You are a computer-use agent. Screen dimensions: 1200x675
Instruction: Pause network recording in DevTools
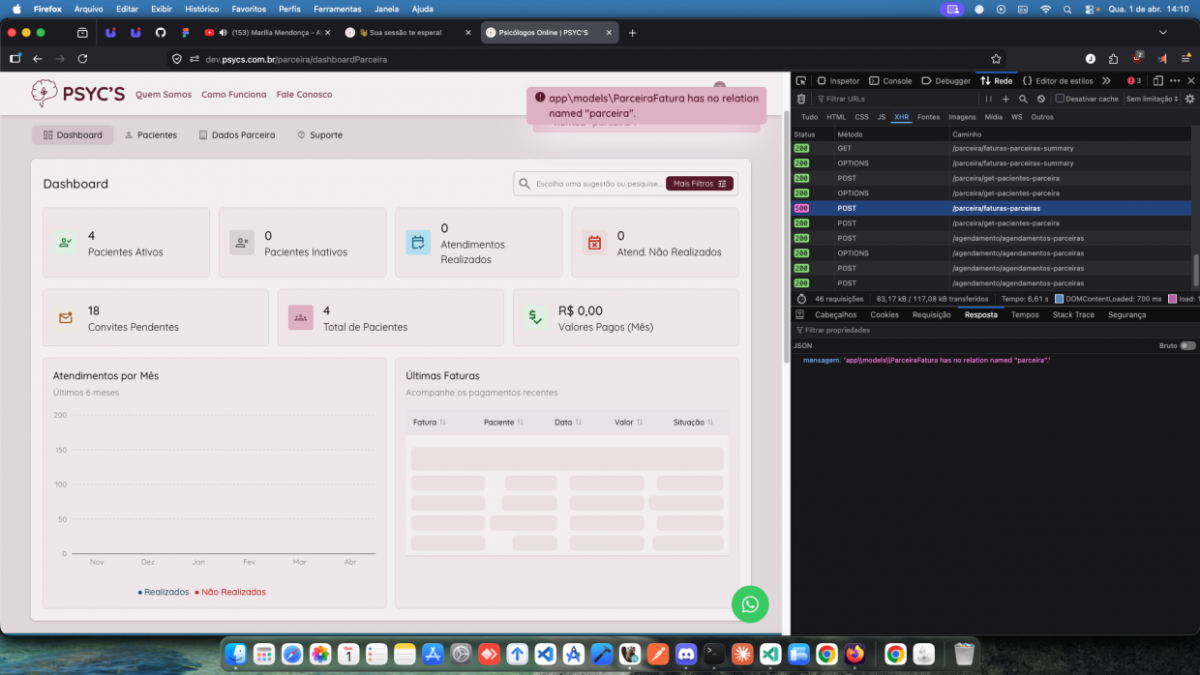point(988,99)
